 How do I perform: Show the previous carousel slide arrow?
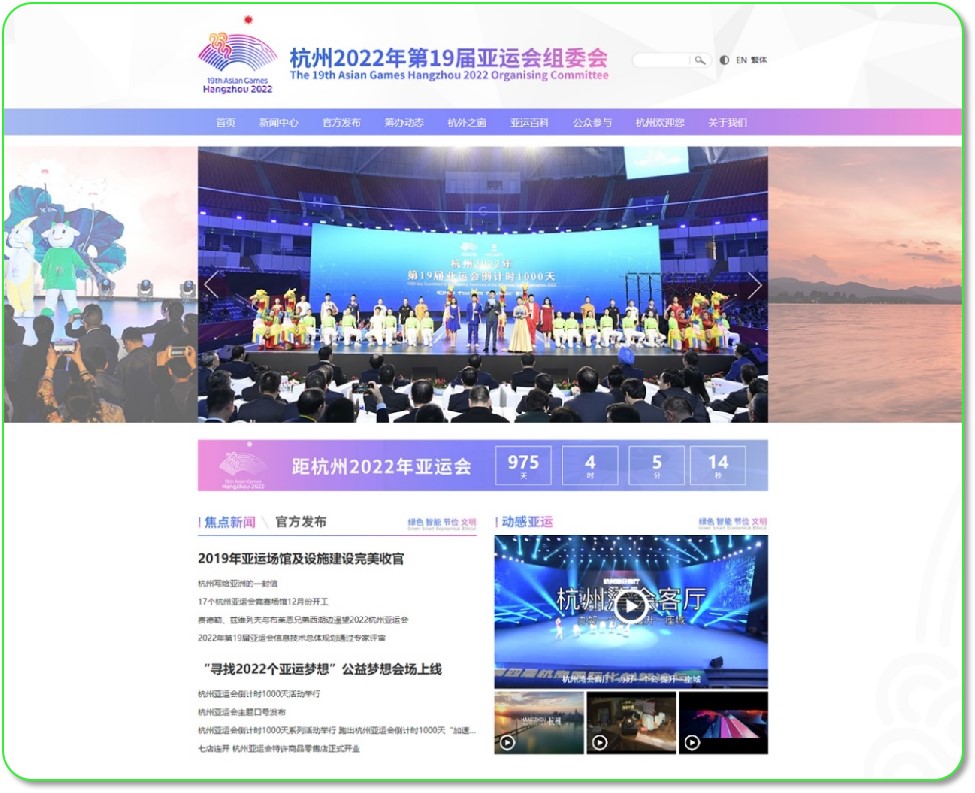pos(211,285)
